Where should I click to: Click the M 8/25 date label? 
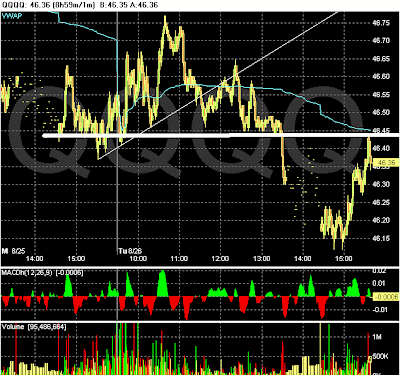tap(14, 251)
